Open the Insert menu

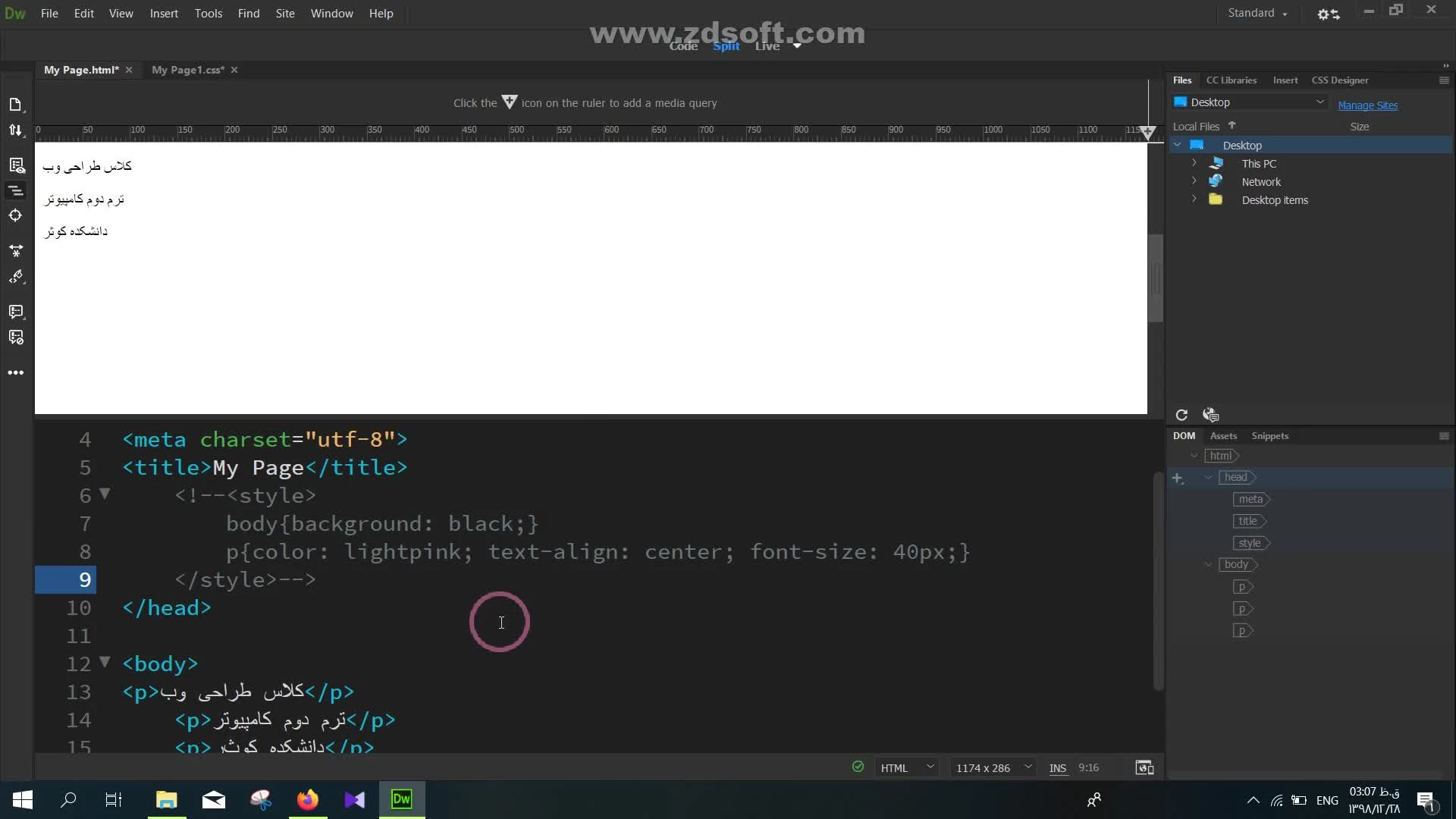coord(164,14)
